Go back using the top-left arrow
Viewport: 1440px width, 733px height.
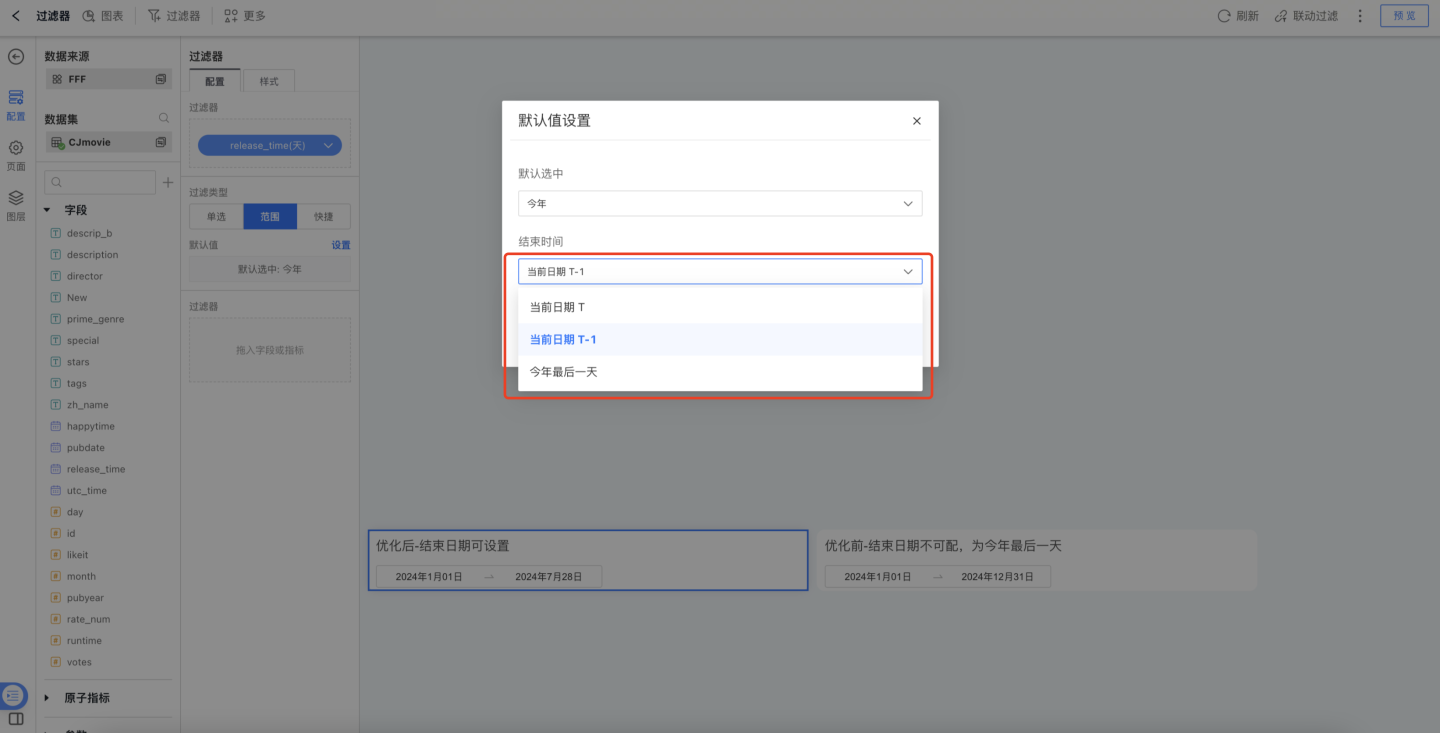[x=16, y=16]
